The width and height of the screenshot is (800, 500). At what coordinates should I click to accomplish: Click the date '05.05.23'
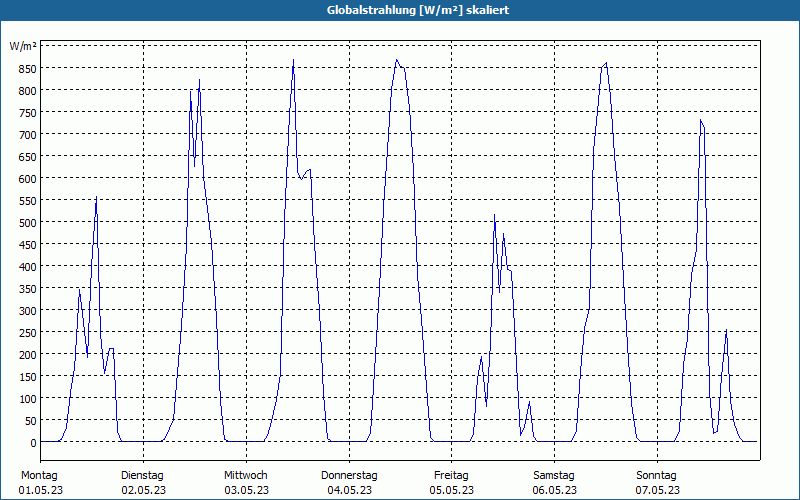[452, 490]
